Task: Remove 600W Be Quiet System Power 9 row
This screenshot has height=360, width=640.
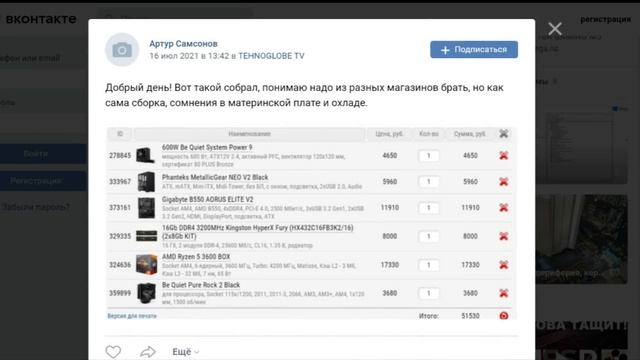Action: [x=504, y=155]
